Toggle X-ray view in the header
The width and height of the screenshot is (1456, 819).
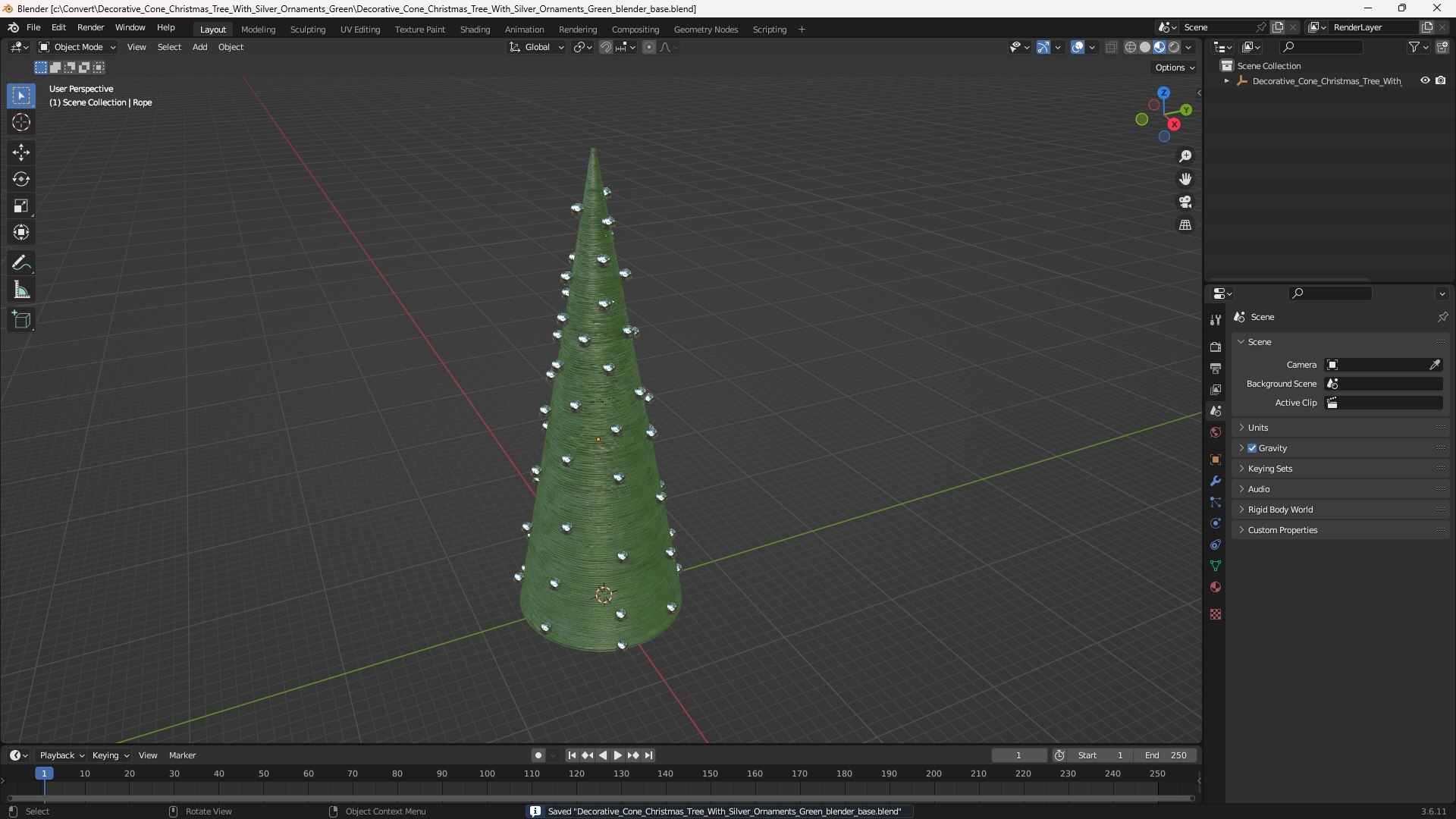(x=1111, y=47)
